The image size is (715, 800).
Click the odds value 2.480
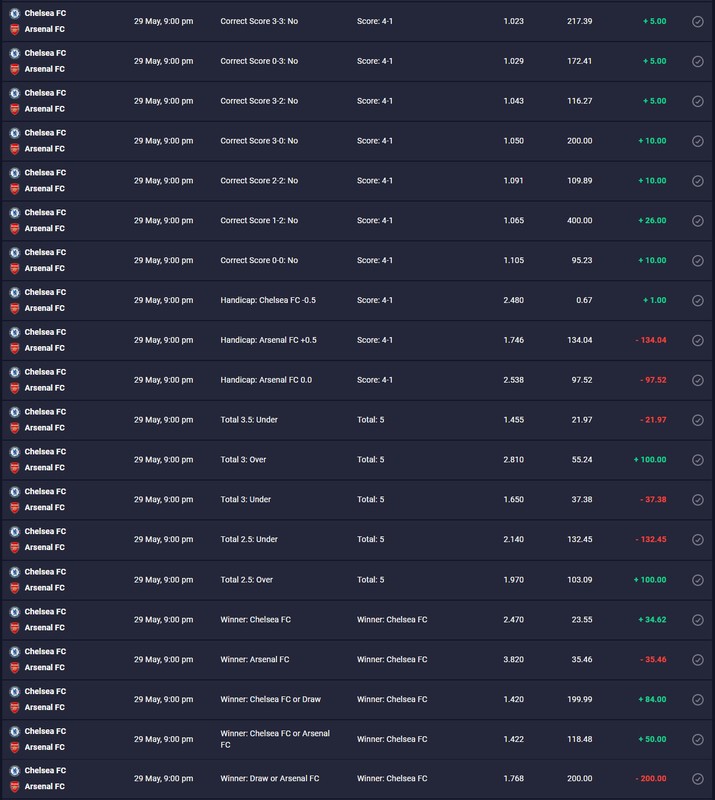click(513, 300)
